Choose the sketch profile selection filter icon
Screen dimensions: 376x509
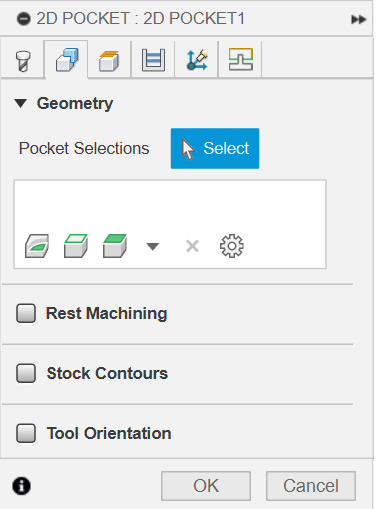[x=37, y=246]
